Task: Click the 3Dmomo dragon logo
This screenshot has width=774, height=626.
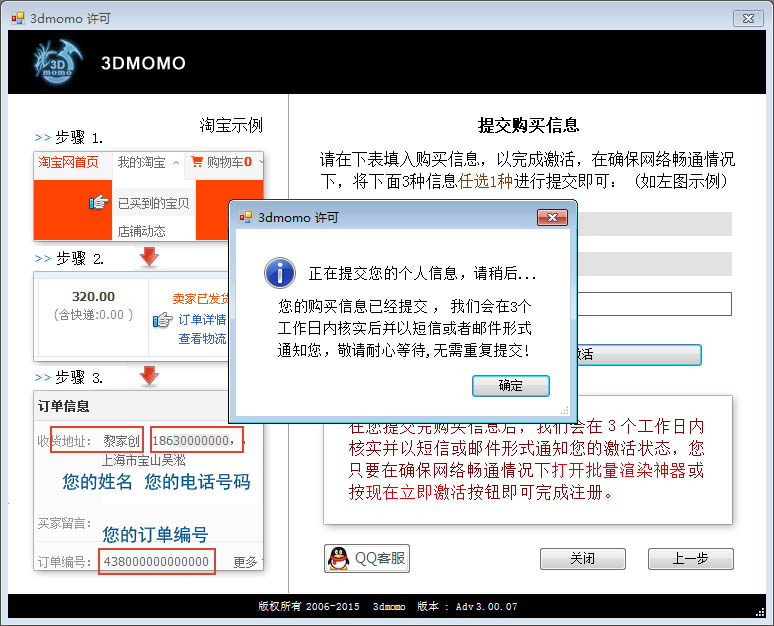Action: 57,62
